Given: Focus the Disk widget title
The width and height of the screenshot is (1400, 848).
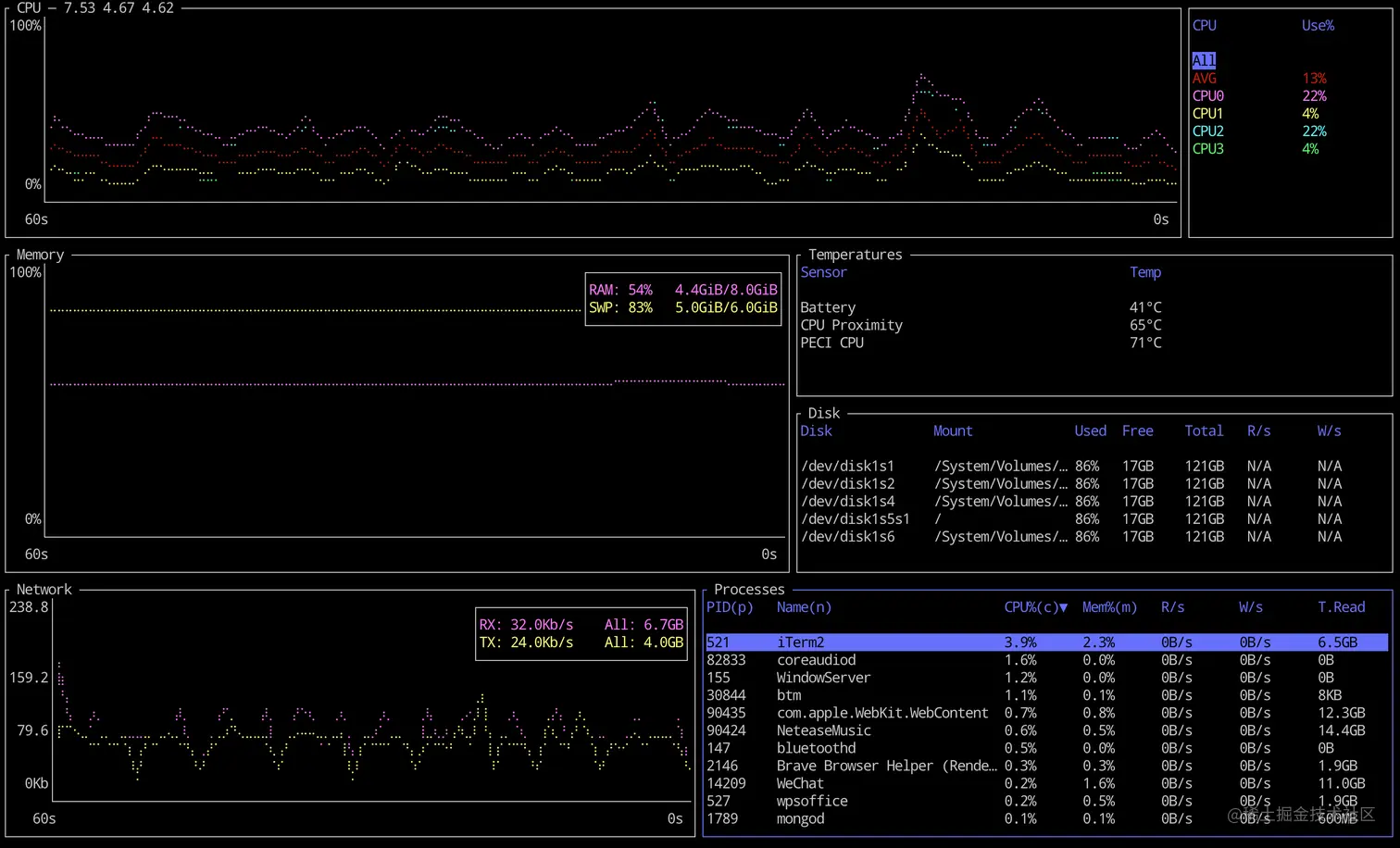Looking at the screenshot, I should [823, 413].
